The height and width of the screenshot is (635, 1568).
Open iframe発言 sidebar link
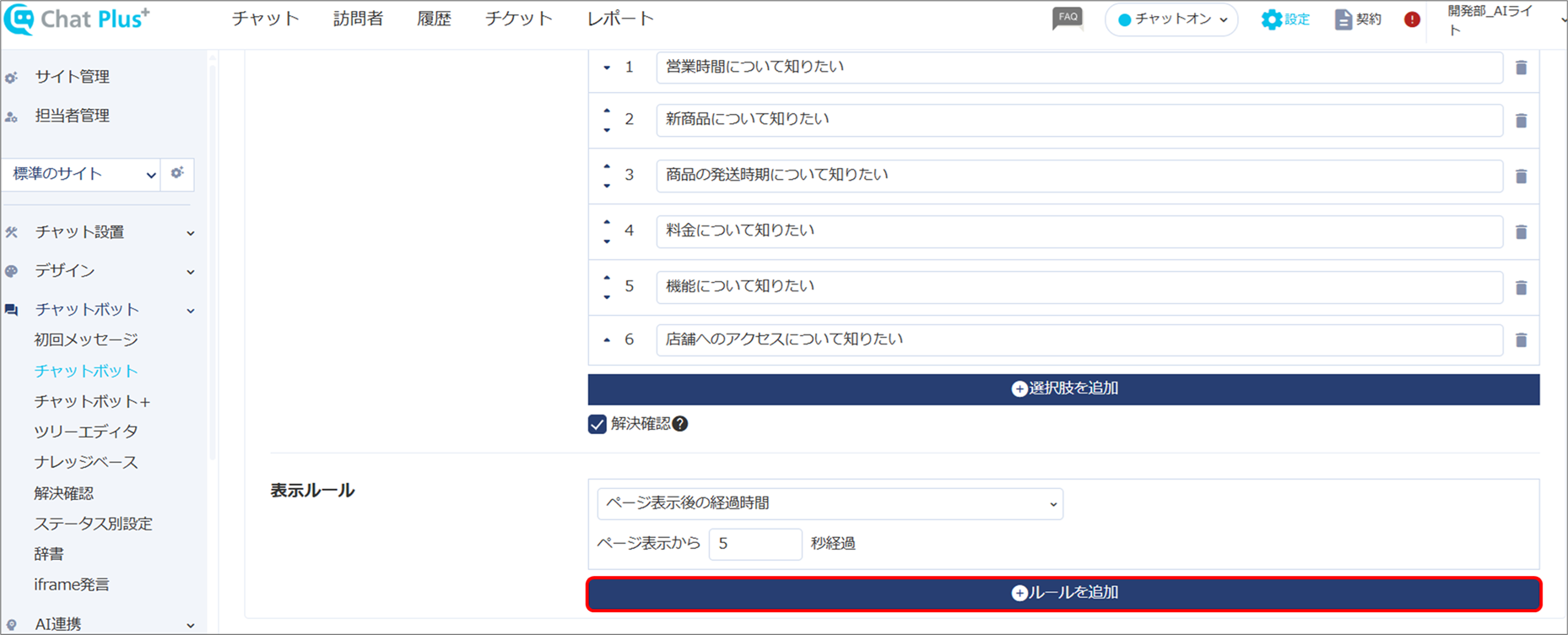72,584
